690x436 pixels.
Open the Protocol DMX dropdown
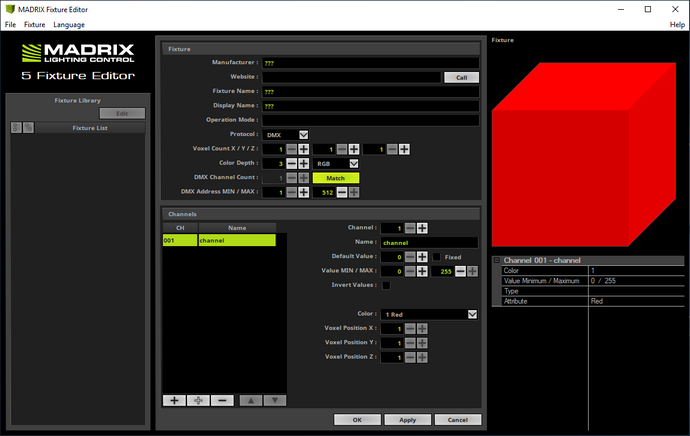click(x=304, y=135)
